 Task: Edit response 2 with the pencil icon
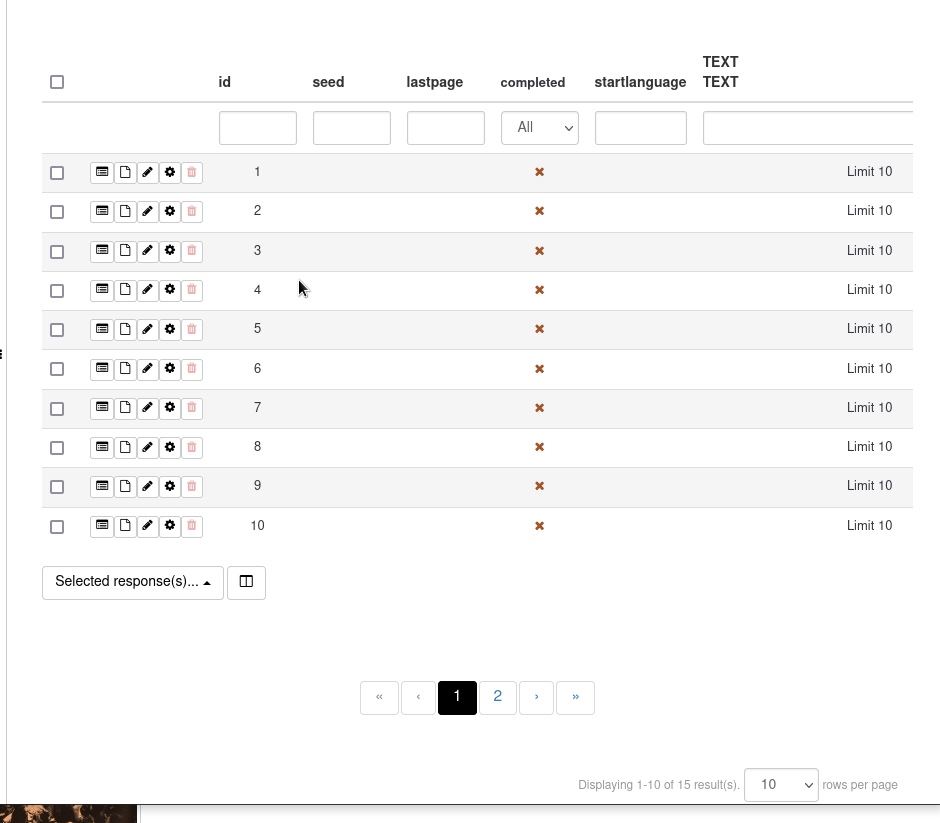coord(147,212)
